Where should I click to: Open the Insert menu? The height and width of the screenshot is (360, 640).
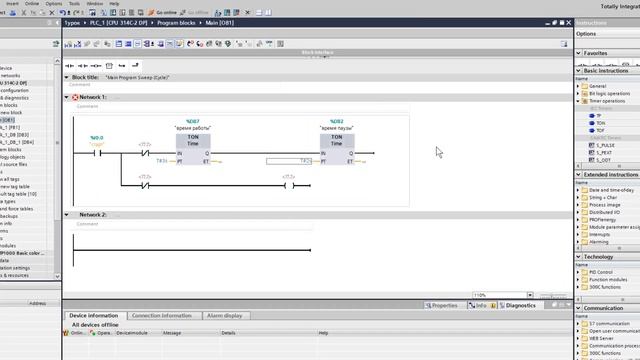[x=12, y=3]
